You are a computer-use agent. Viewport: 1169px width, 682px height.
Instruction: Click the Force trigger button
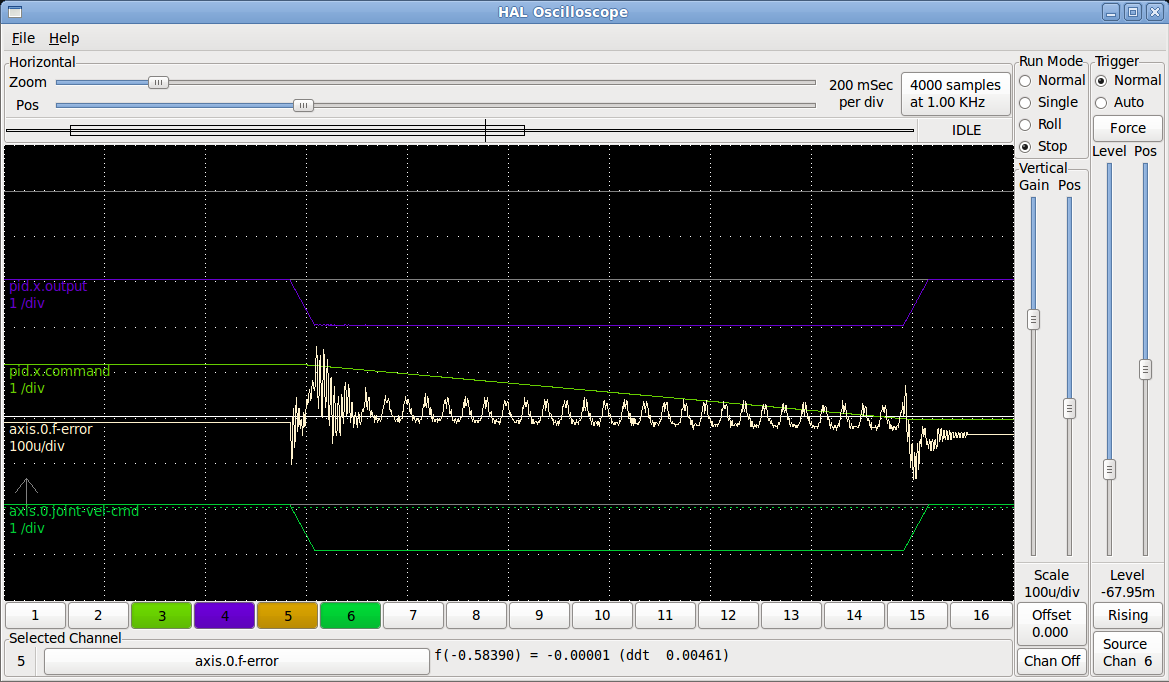click(x=1127, y=128)
